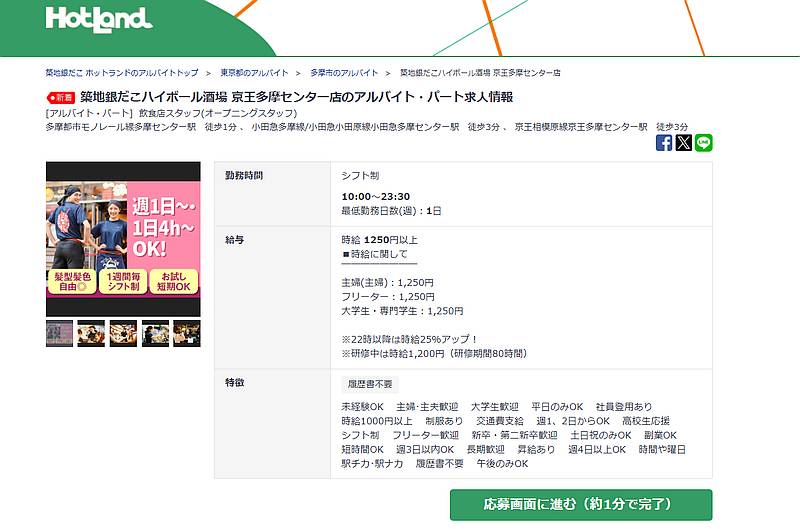Image resolution: width=800 pixels, height=529 pixels.
Task: Click the 長期歓迎 feature tag
Action: [485, 449]
